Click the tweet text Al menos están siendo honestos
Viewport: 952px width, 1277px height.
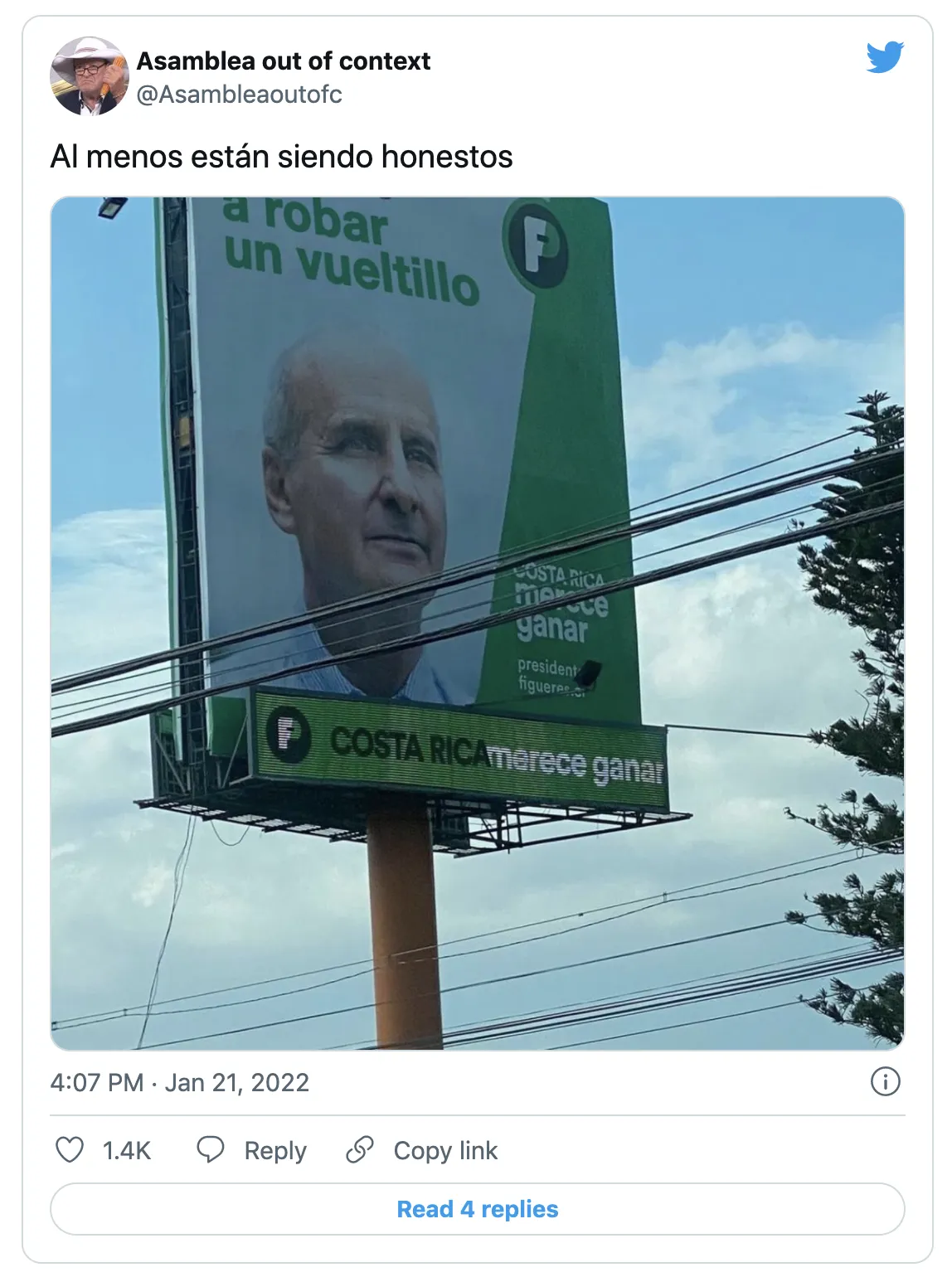[x=281, y=157]
